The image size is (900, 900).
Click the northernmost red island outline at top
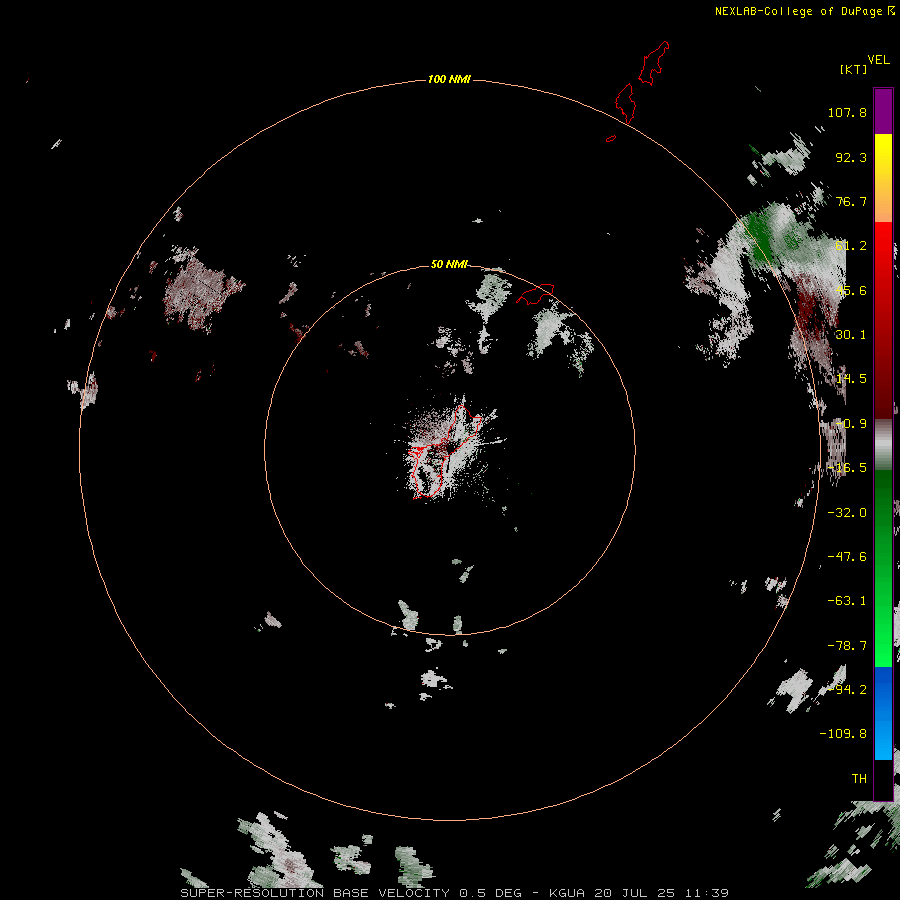[x=654, y=63]
